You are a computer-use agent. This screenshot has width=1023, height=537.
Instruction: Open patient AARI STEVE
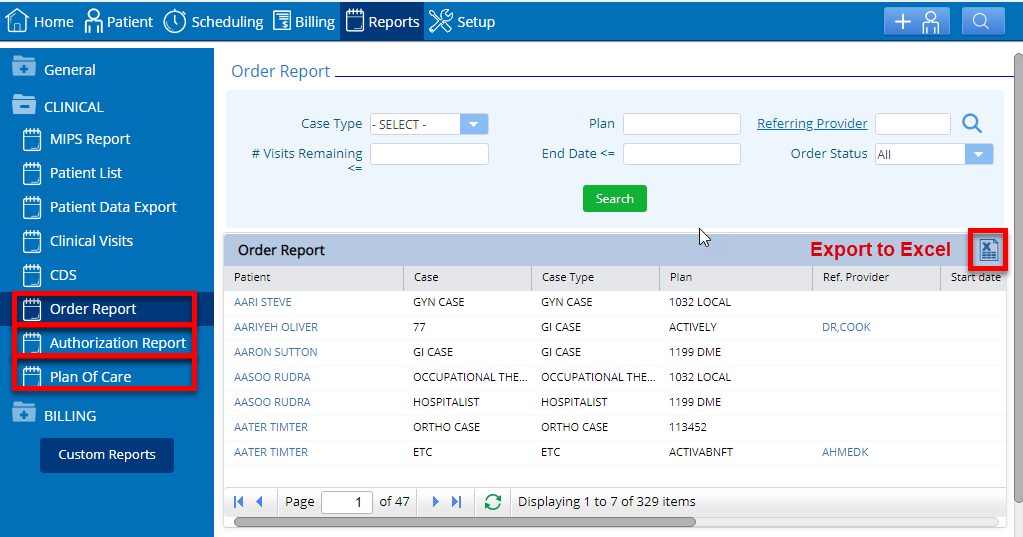pyautogui.click(x=263, y=302)
